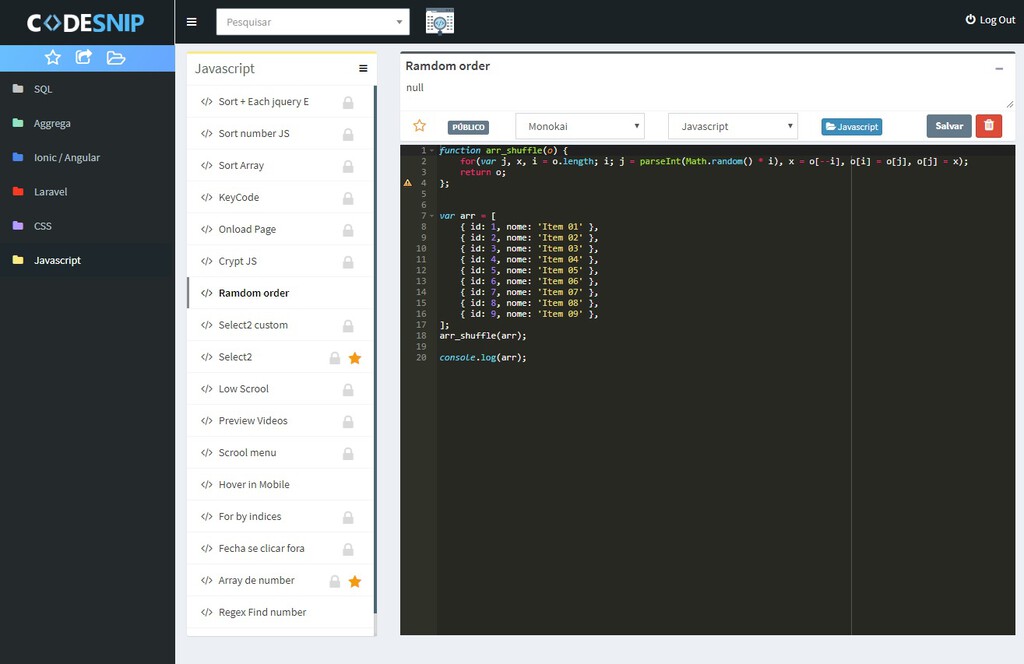Click the blue Javascript folder tag
This screenshot has height=664, width=1024.
pos(851,127)
